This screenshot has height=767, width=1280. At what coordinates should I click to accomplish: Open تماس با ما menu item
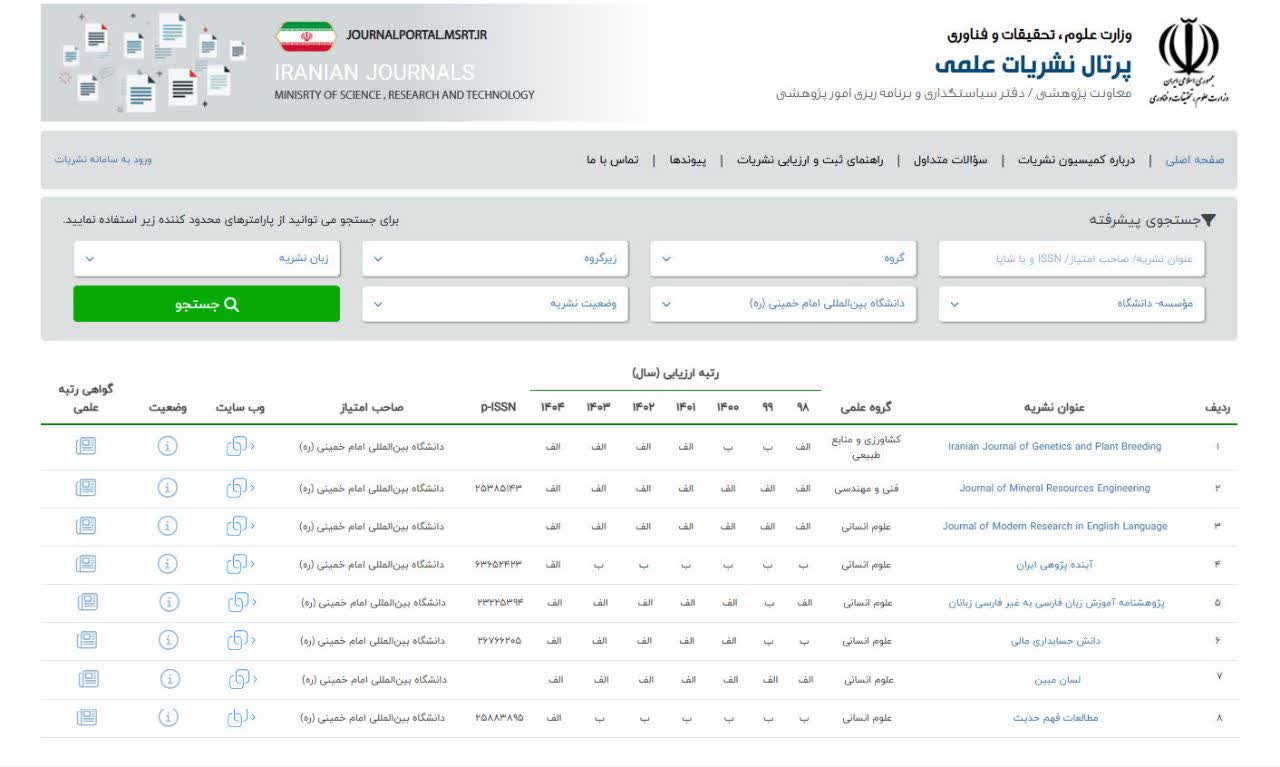click(x=612, y=160)
